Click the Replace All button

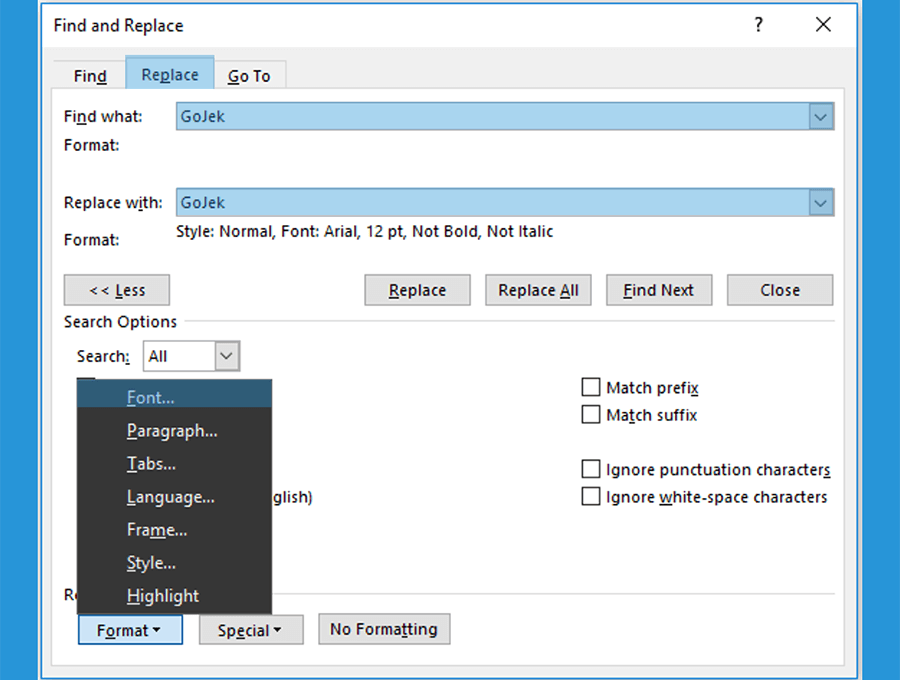(x=538, y=290)
